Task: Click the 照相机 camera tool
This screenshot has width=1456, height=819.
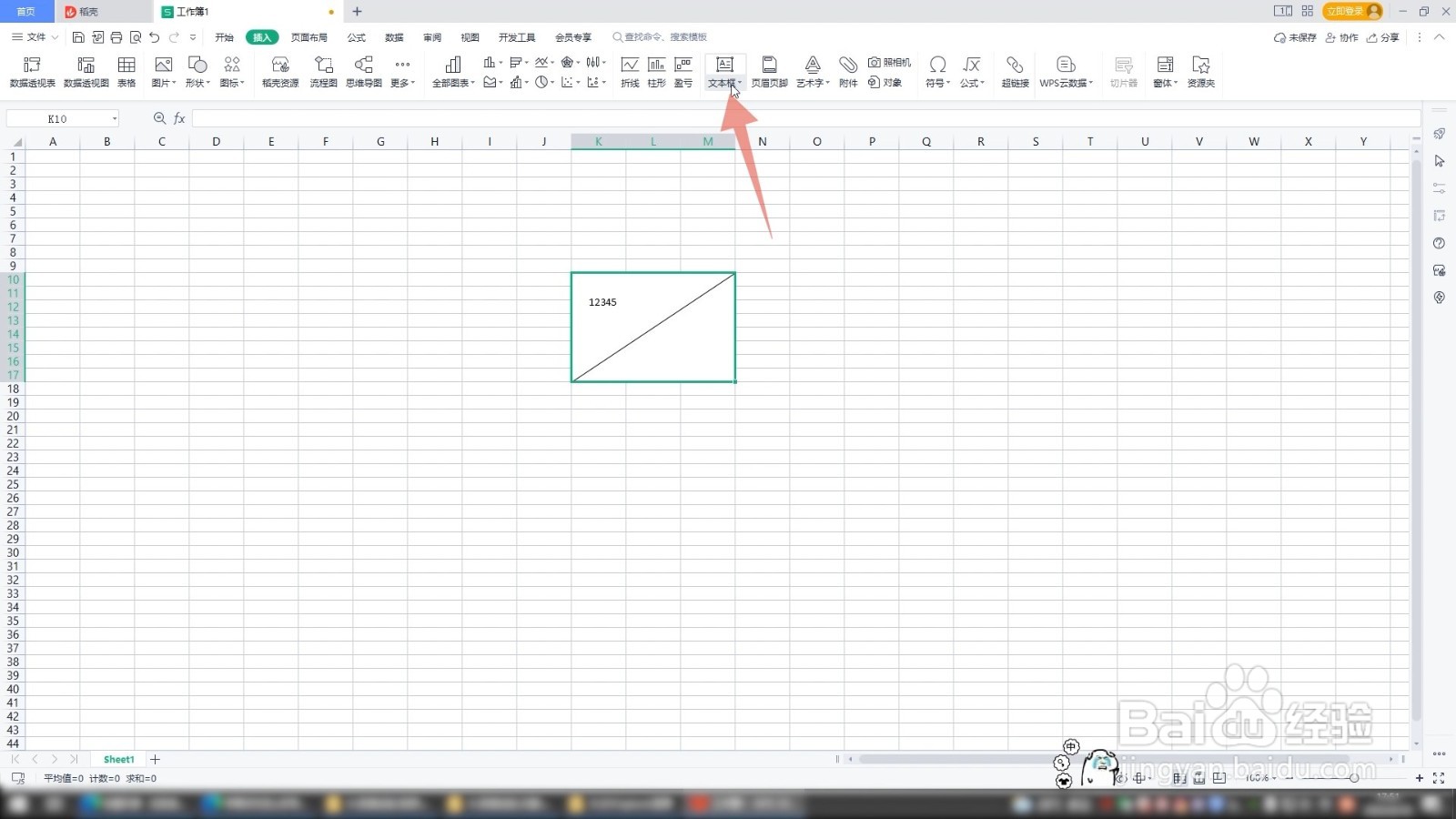Action: [889, 62]
